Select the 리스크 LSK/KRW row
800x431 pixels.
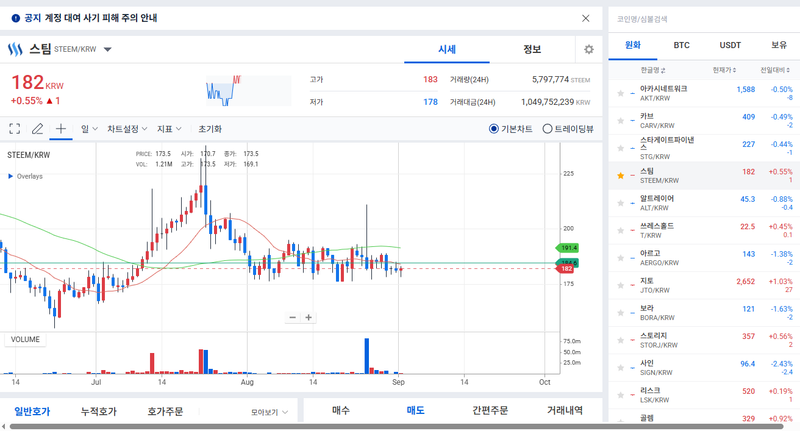click(704, 395)
